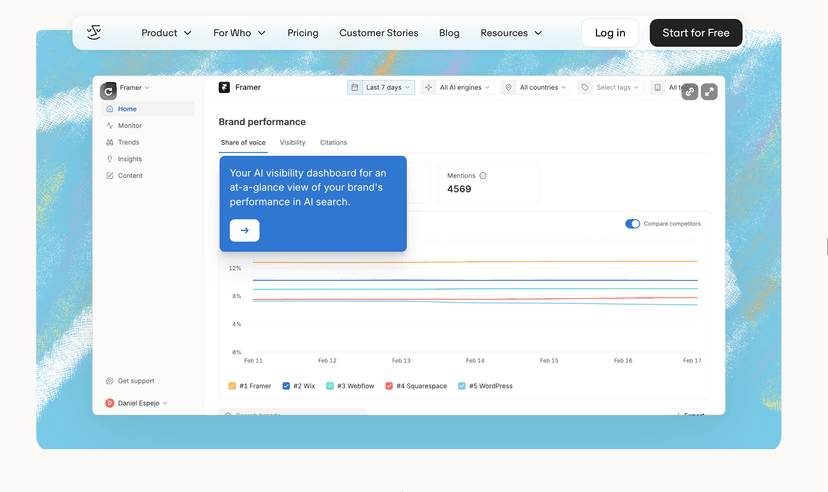Switch to the Visibility tab
828x492 pixels.
point(293,143)
